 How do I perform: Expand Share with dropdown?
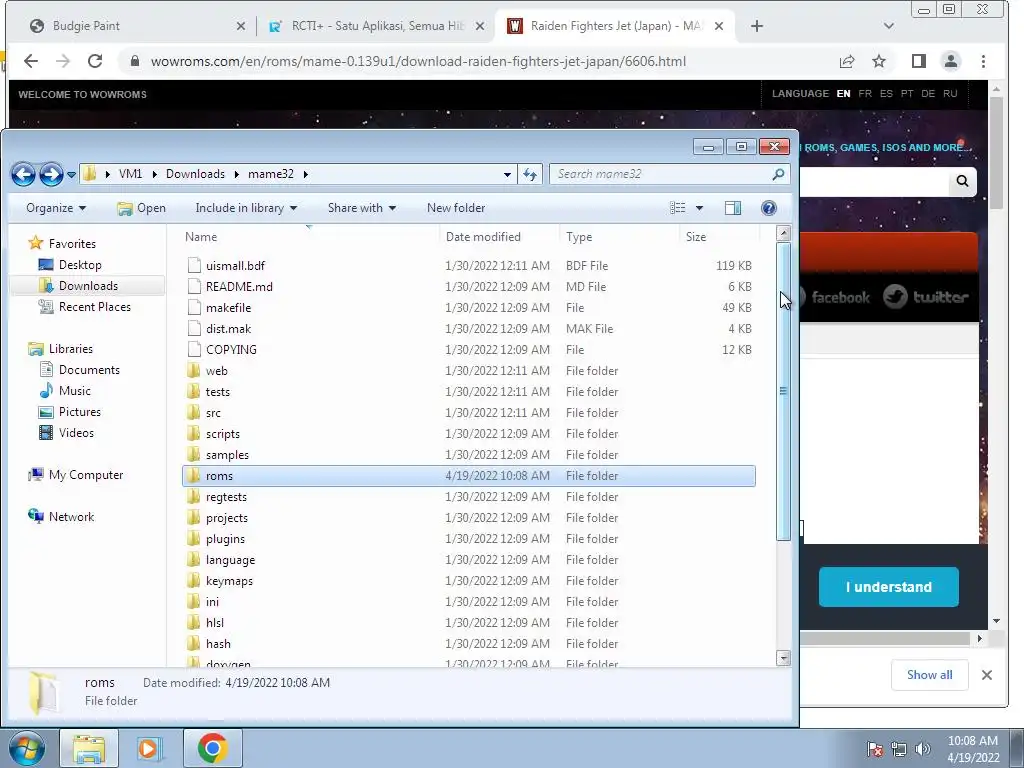(362, 208)
